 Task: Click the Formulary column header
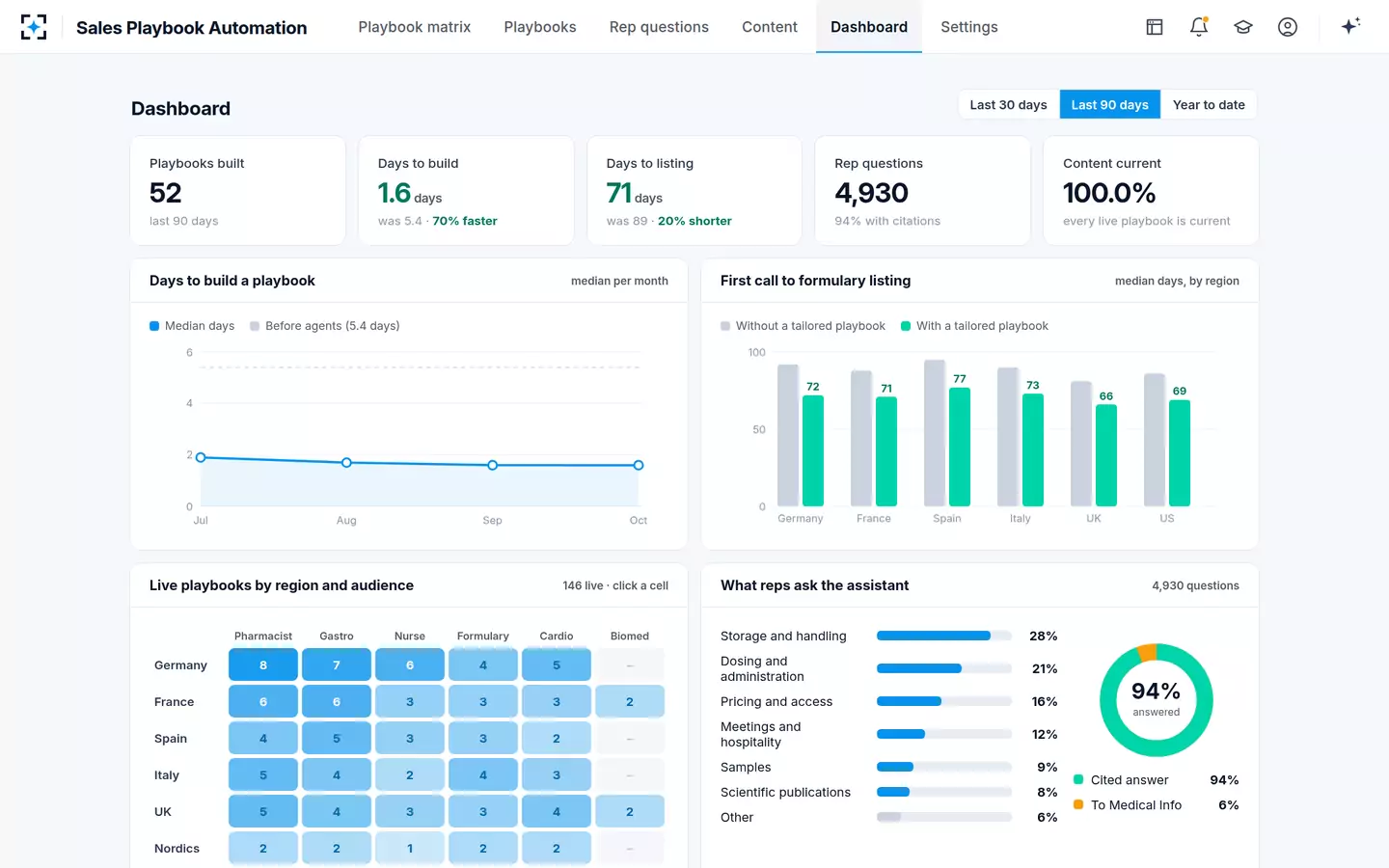(x=483, y=637)
